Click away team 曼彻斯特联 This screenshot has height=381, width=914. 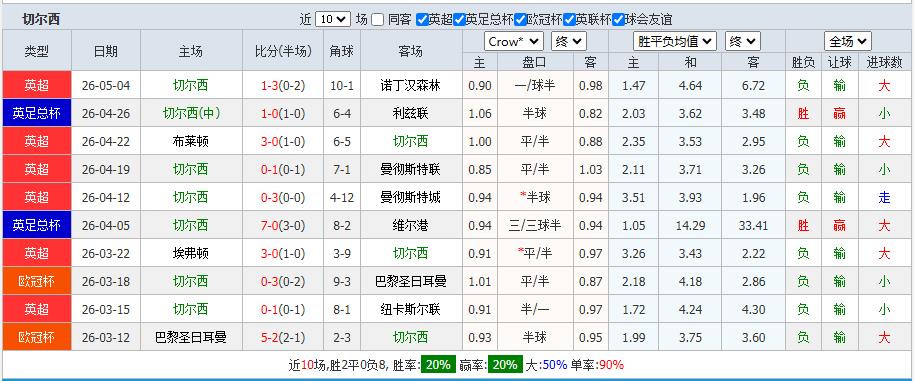click(411, 170)
